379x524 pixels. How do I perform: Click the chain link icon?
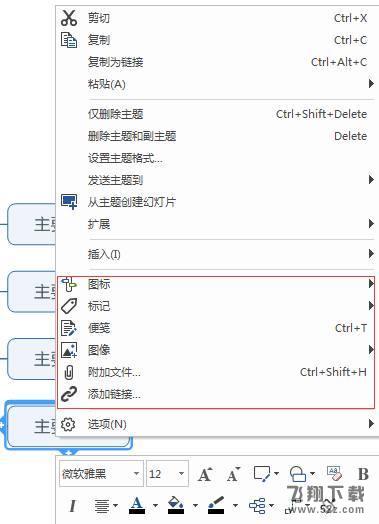tap(69, 394)
